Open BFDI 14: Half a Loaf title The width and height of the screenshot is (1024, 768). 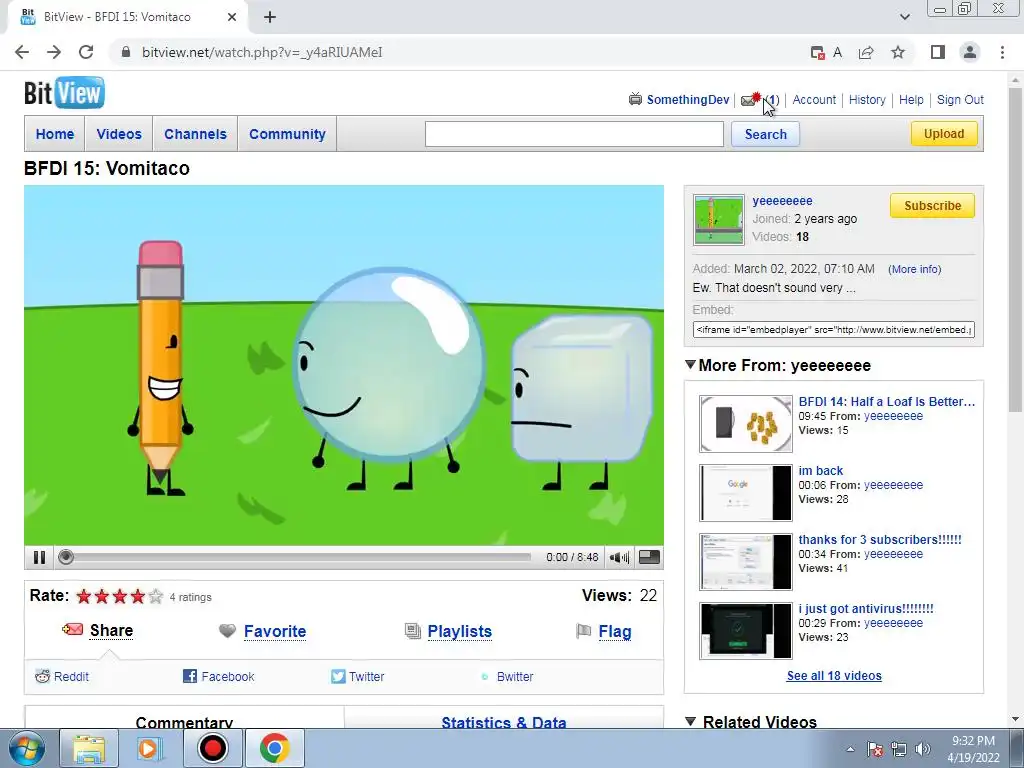pos(886,402)
